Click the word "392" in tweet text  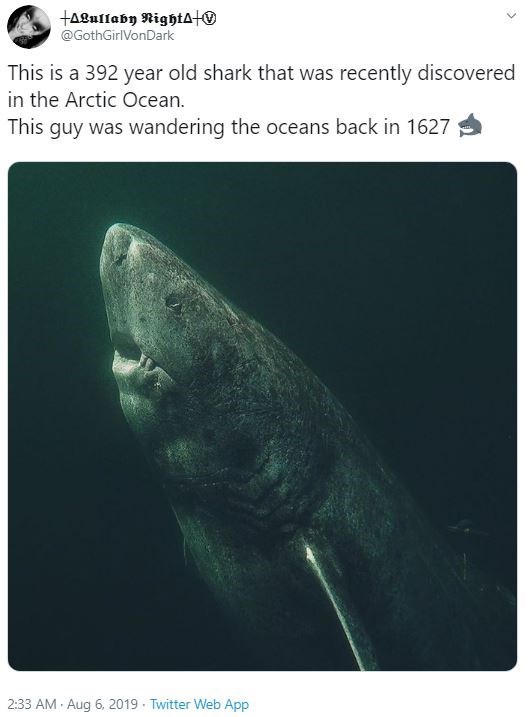102,73
